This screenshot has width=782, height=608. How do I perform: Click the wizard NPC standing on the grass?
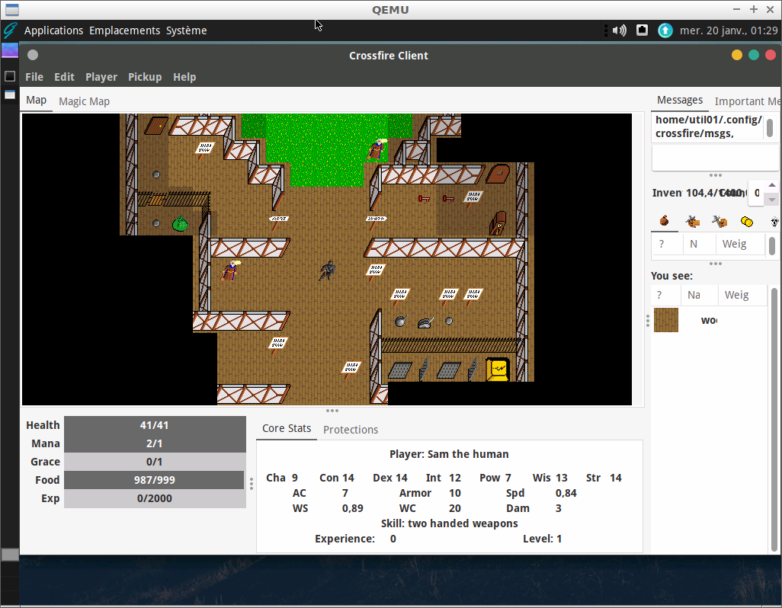(x=378, y=149)
